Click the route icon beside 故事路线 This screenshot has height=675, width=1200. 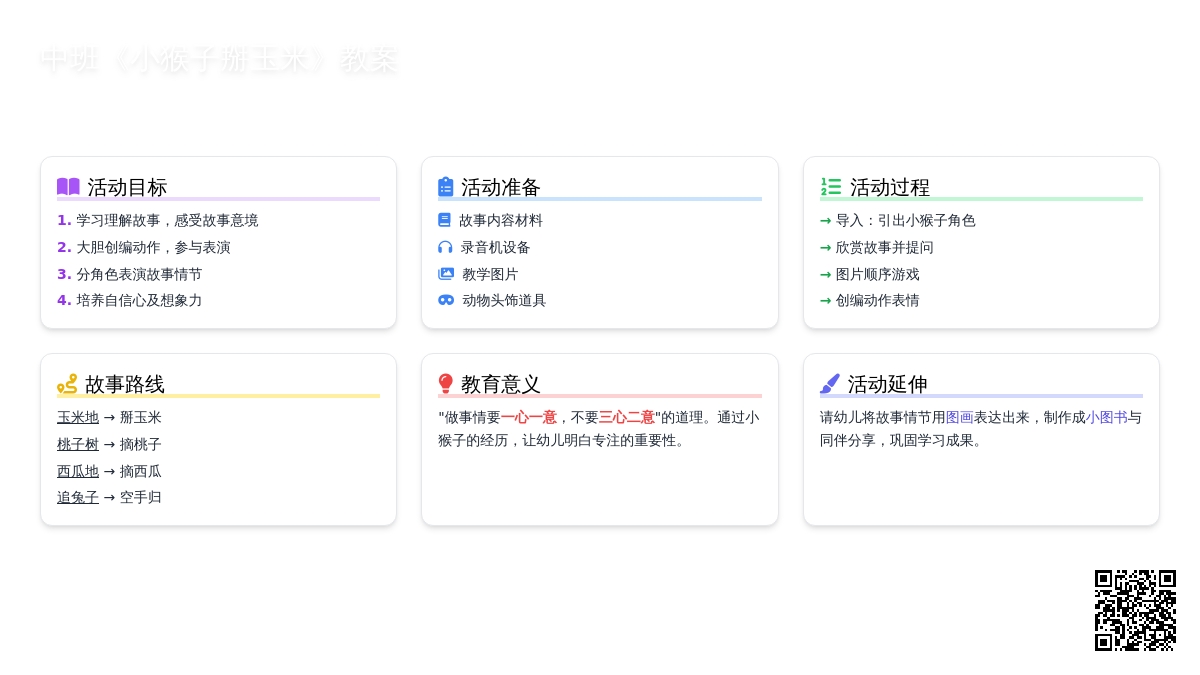click(67, 384)
